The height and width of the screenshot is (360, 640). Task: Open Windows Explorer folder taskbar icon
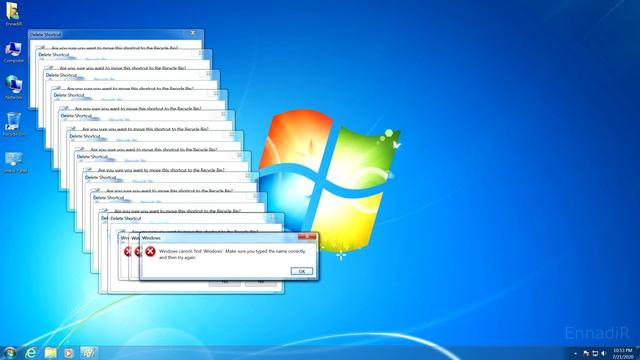[50, 353]
